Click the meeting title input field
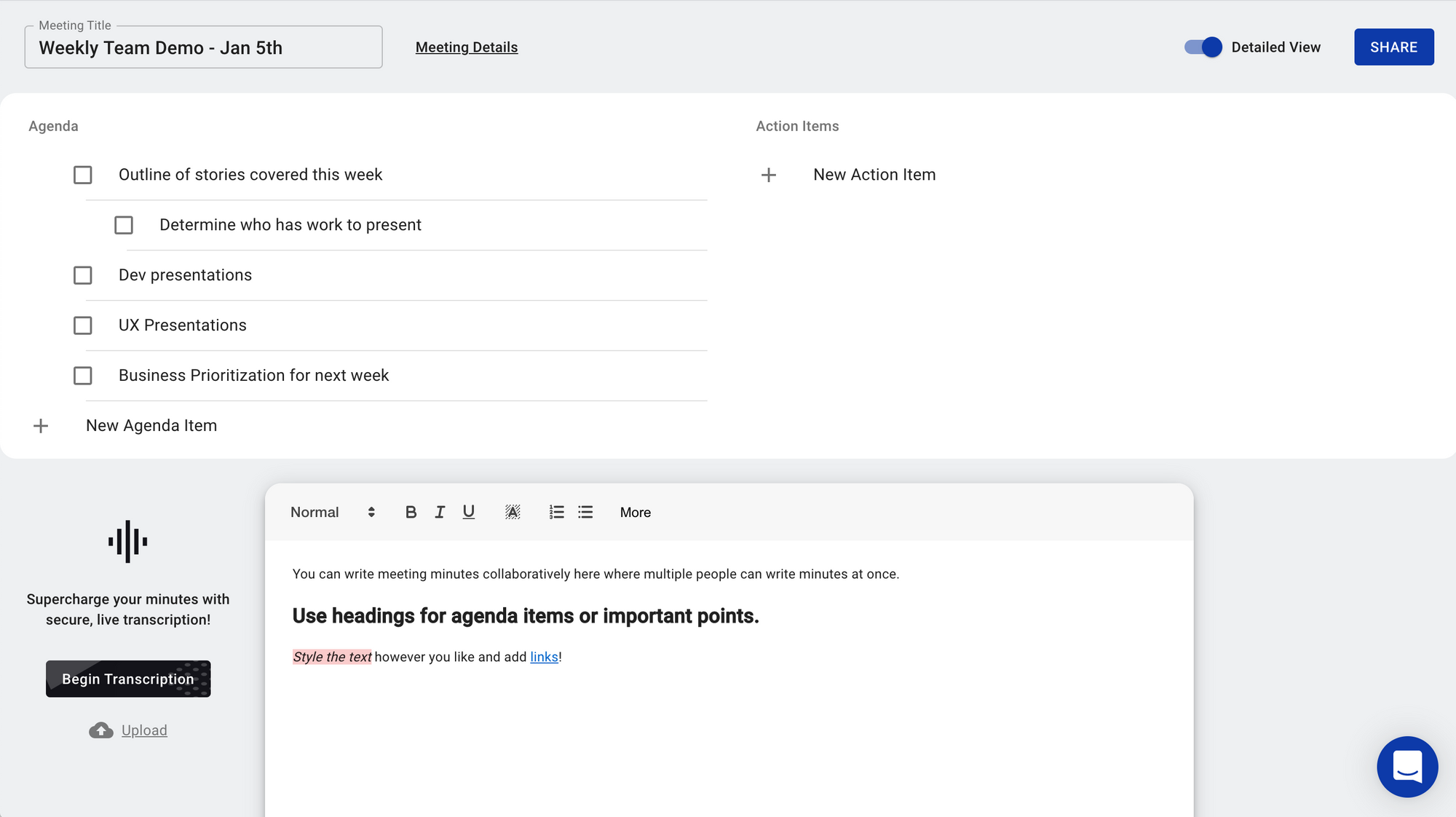The height and width of the screenshot is (817, 1456). 203,47
